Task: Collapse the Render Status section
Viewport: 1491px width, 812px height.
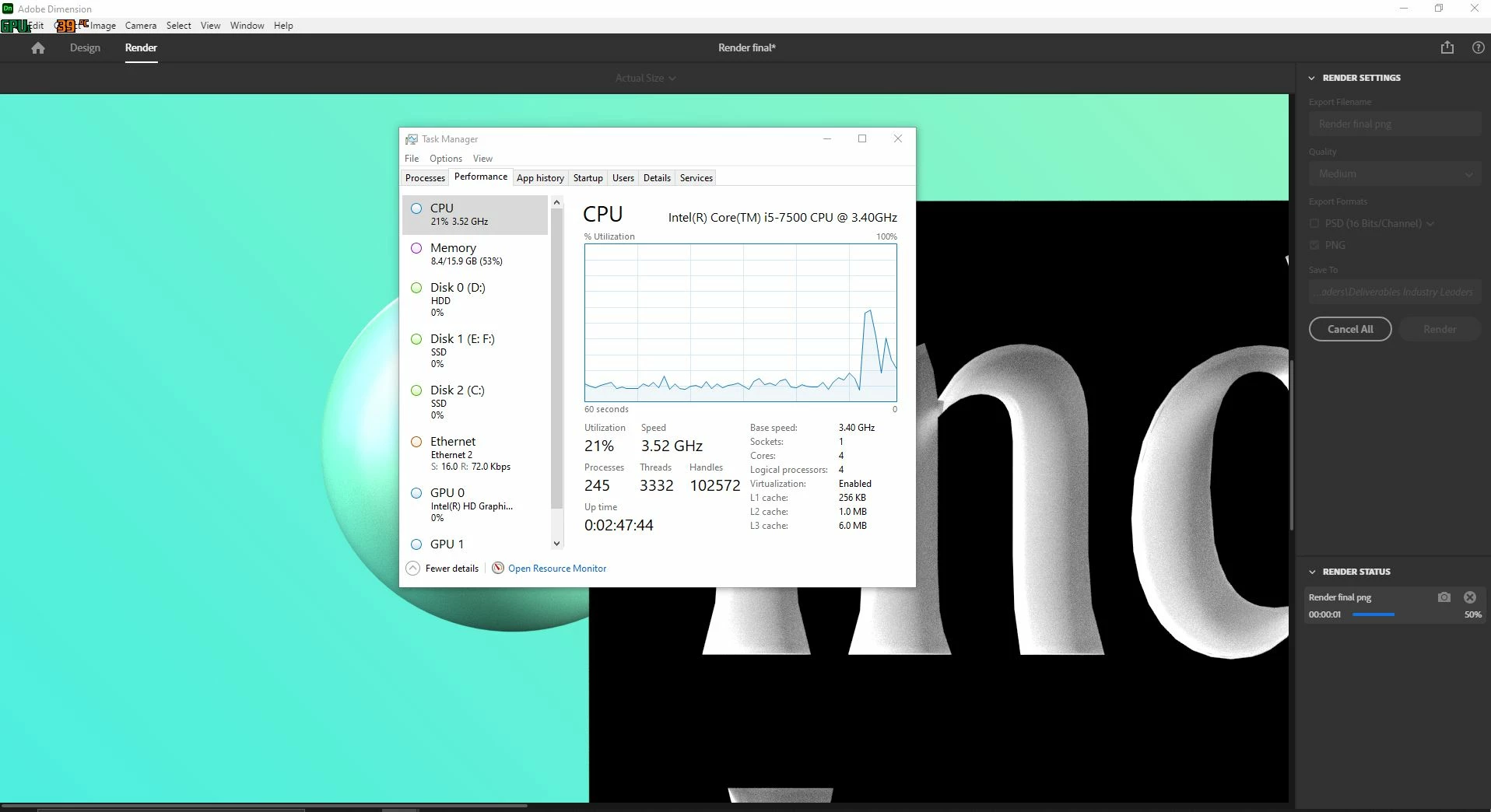Action: (1312, 572)
